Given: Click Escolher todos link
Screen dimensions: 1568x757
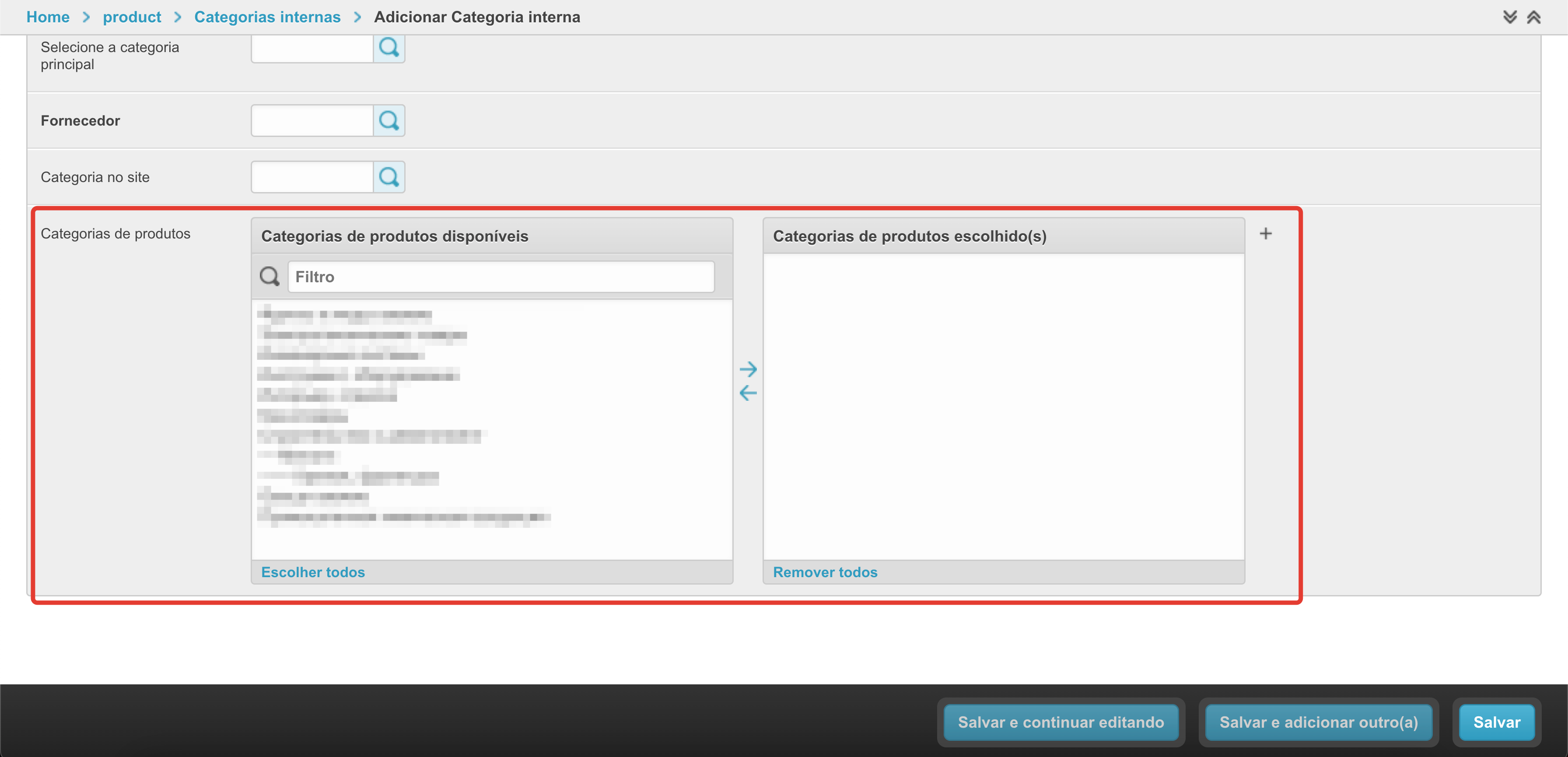Looking at the screenshot, I should pos(313,572).
